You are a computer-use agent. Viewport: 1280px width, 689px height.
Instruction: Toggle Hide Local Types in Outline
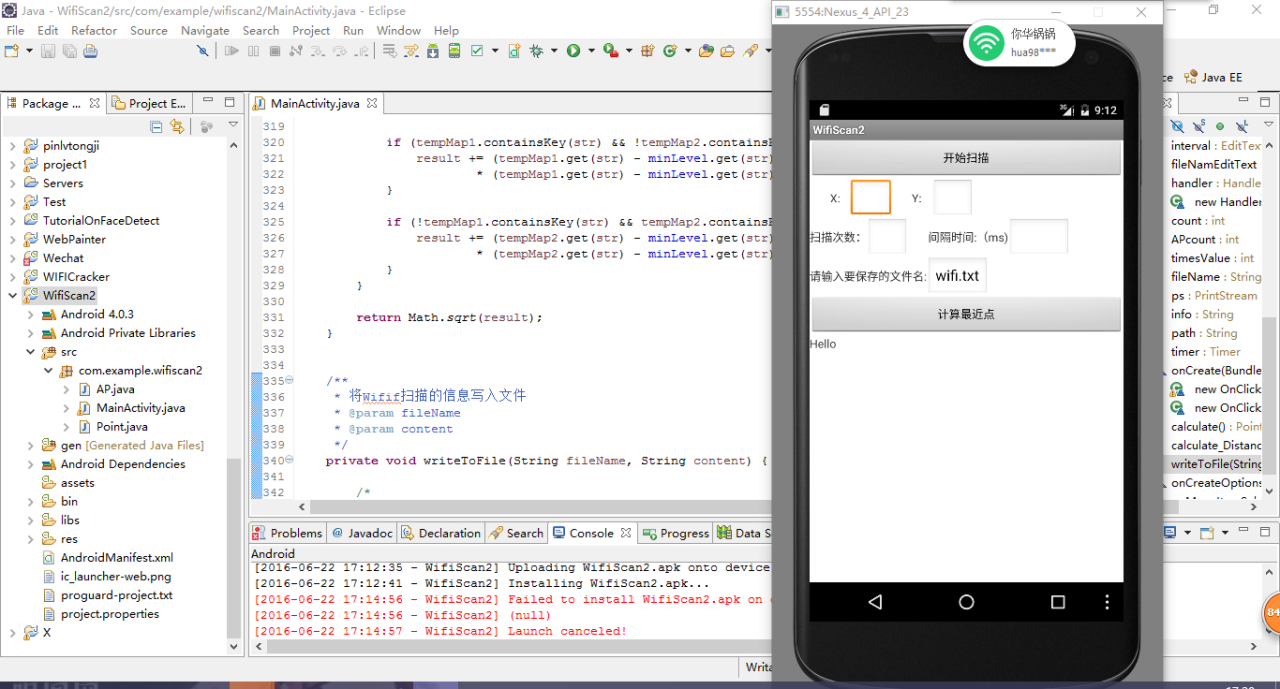pyautogui.click(x=1242, y=126)
